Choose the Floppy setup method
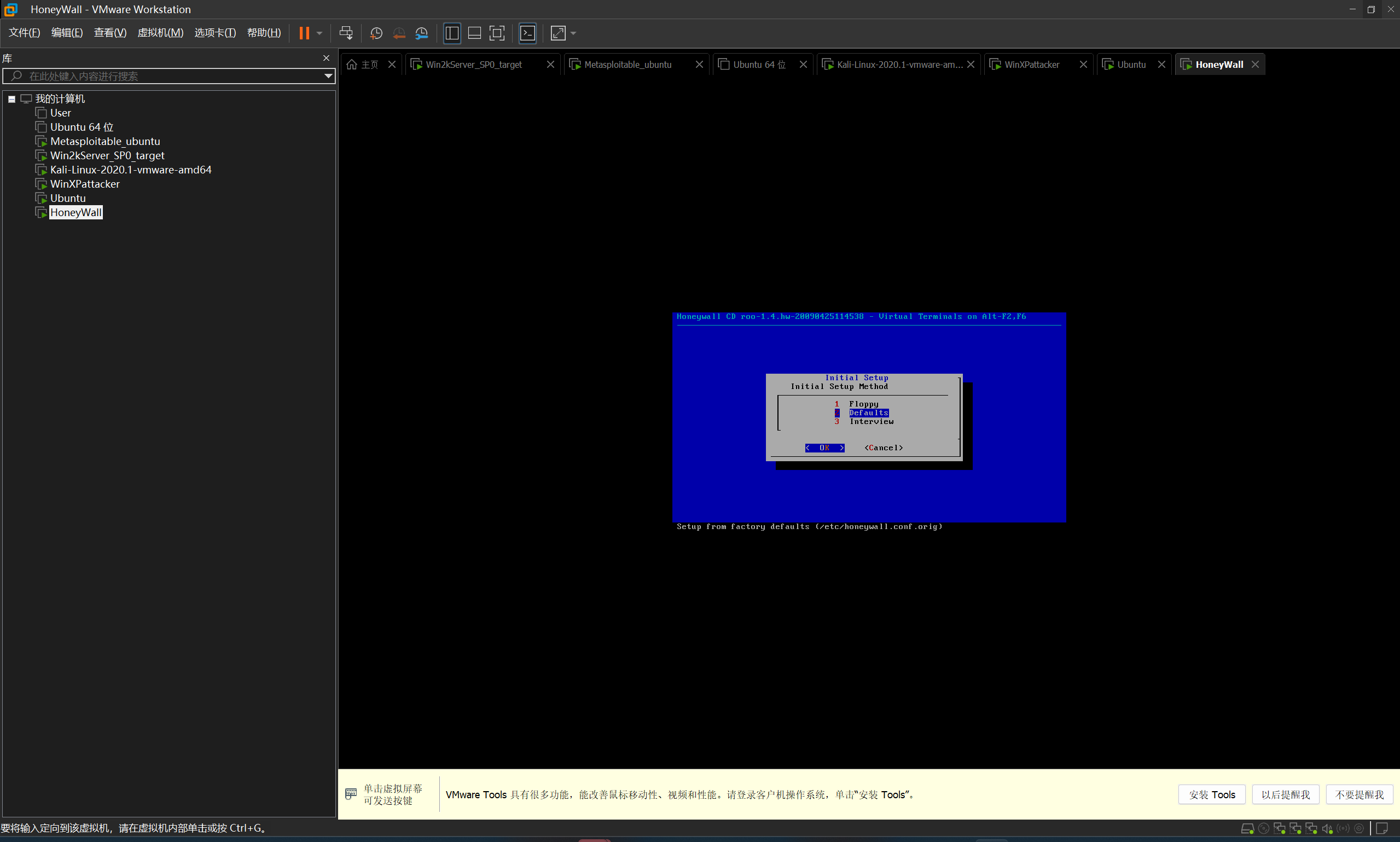 (863, 404)
